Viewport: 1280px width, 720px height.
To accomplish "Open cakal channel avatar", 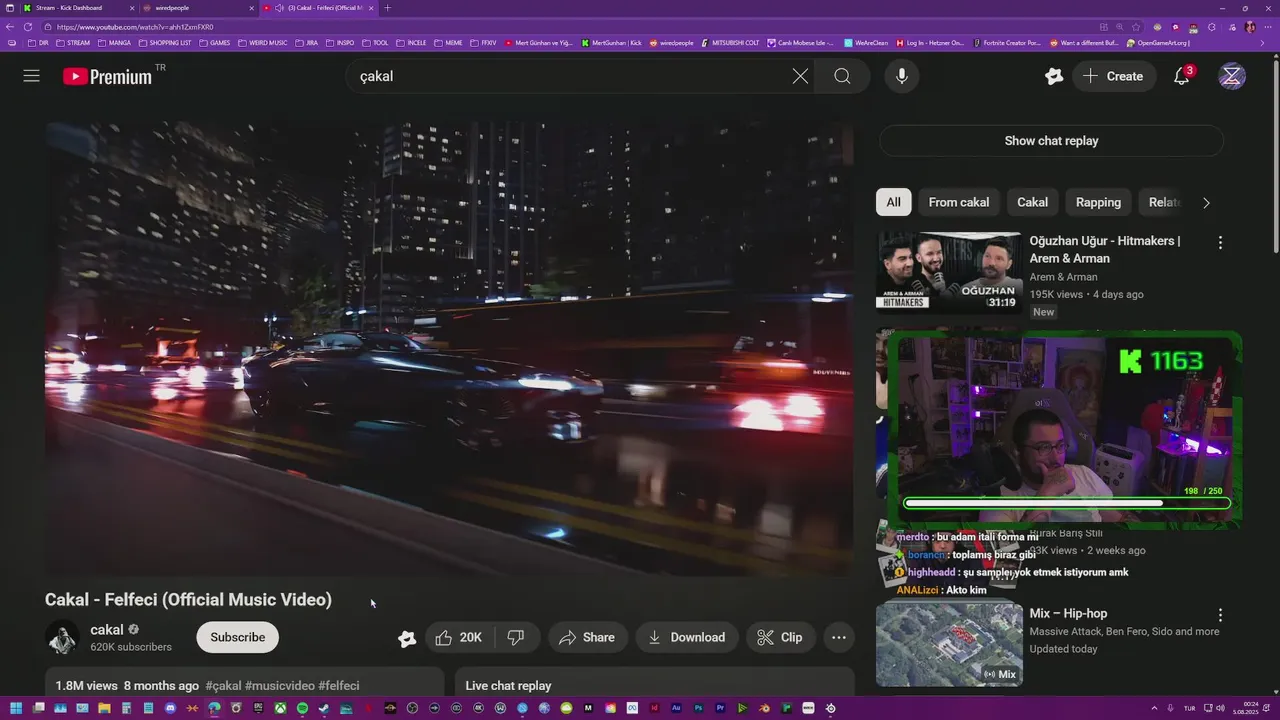I will pyautogui.click(x=62, y=637).
